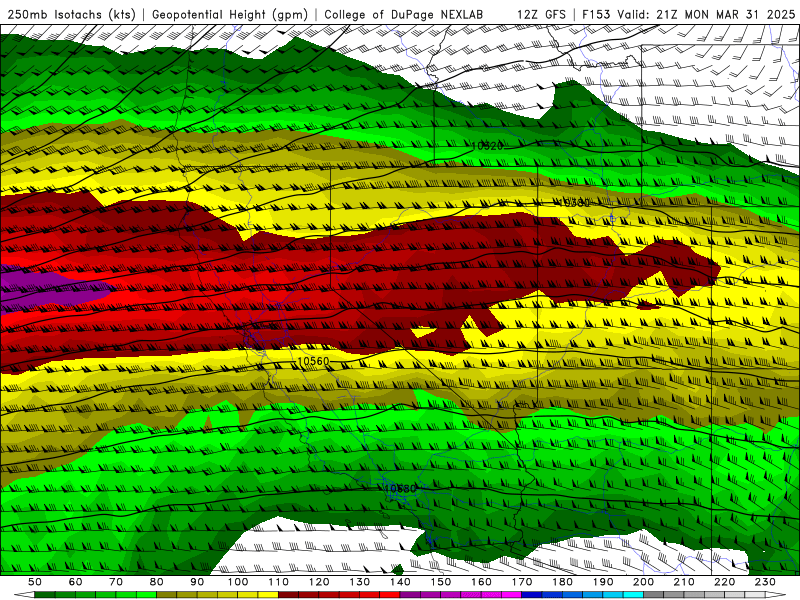Click the "F153 Valid: 21Z MON MAR 31 2025" text
This screenshot has height=600, width=800.
(x=689, y=14)
